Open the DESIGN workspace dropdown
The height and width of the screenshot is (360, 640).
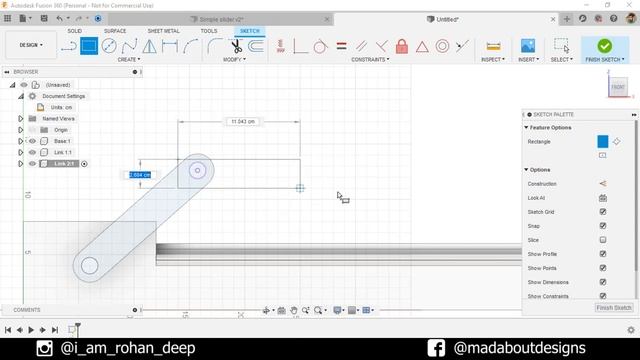[31, 45]
